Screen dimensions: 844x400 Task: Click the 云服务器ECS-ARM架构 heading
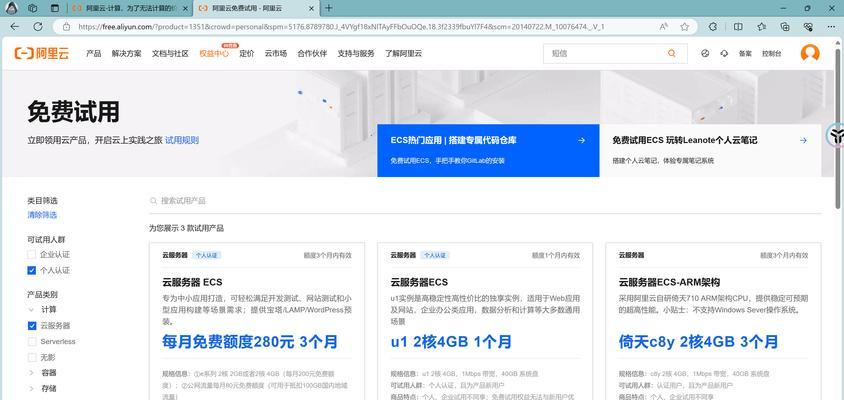tap(669, 282)
